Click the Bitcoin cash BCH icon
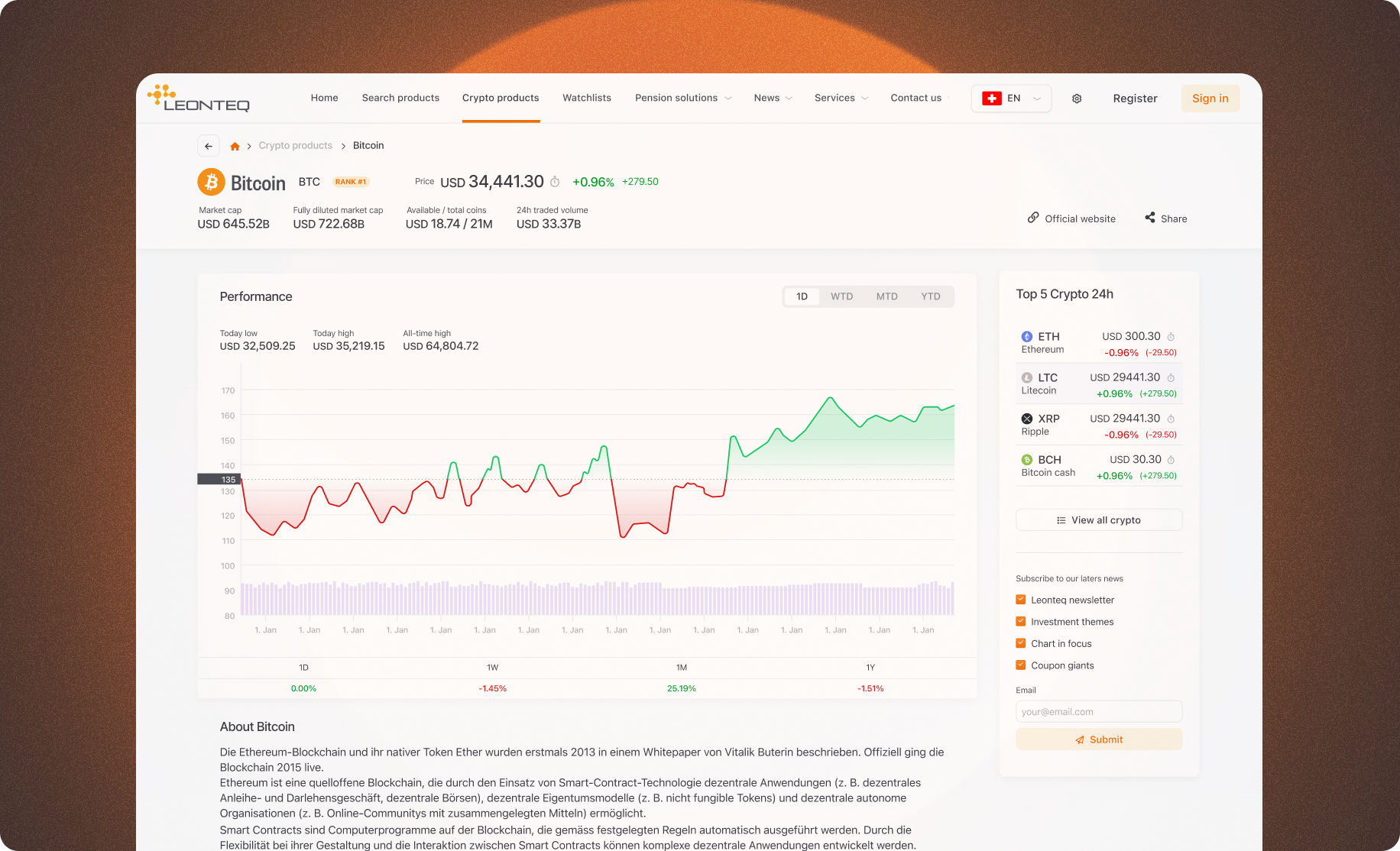Screen dimensions: 1400x851 [1026, 460]
